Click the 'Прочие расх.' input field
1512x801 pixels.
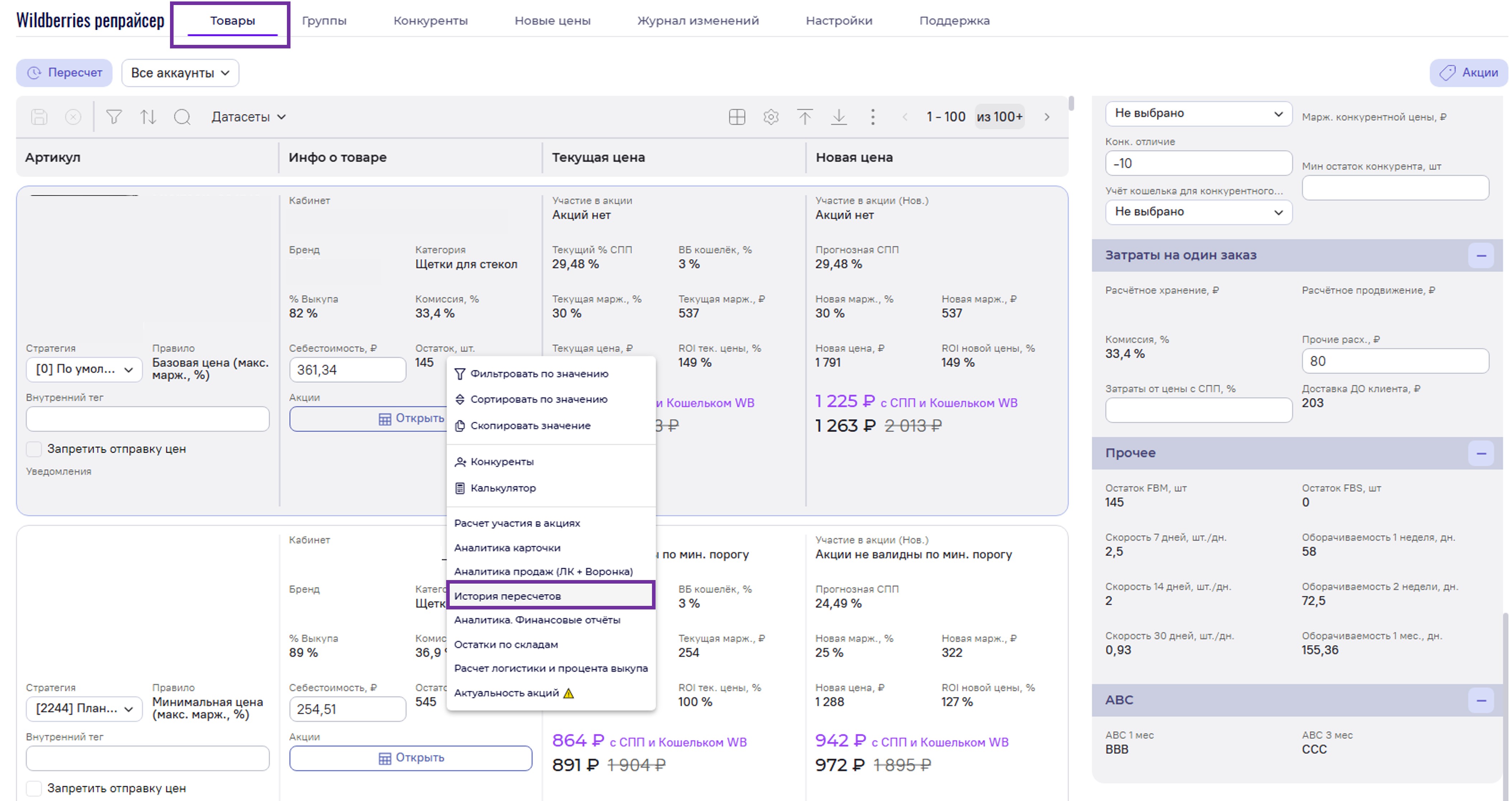[x=1395, y=361]
